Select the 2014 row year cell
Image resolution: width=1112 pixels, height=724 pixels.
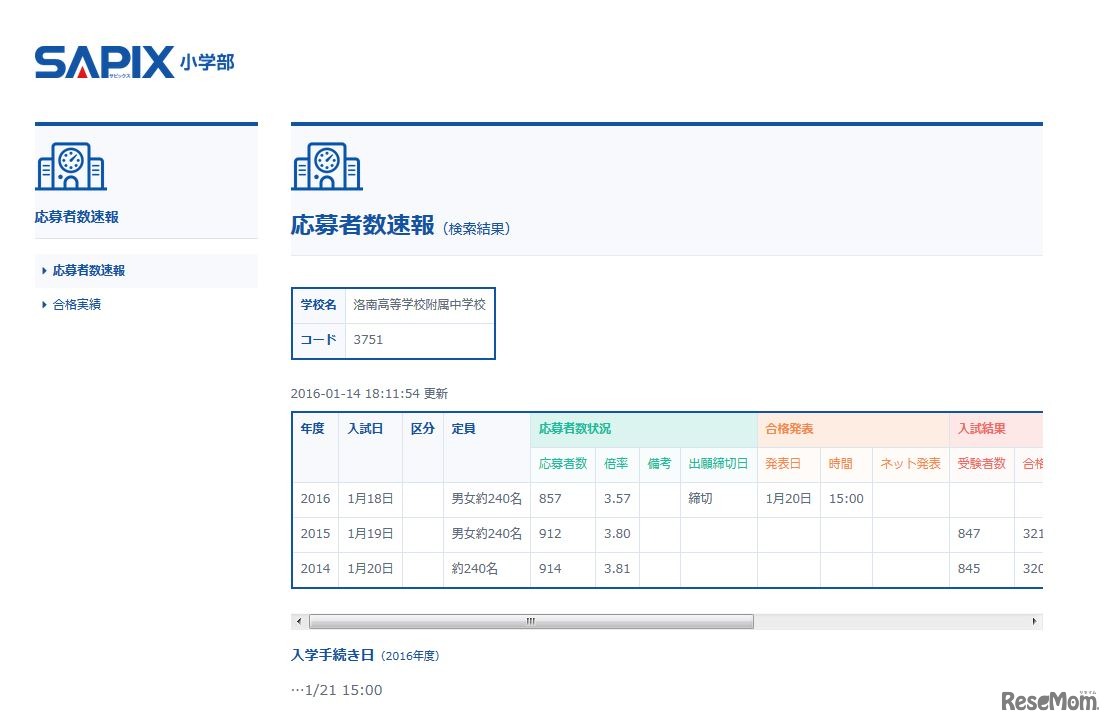315,569
